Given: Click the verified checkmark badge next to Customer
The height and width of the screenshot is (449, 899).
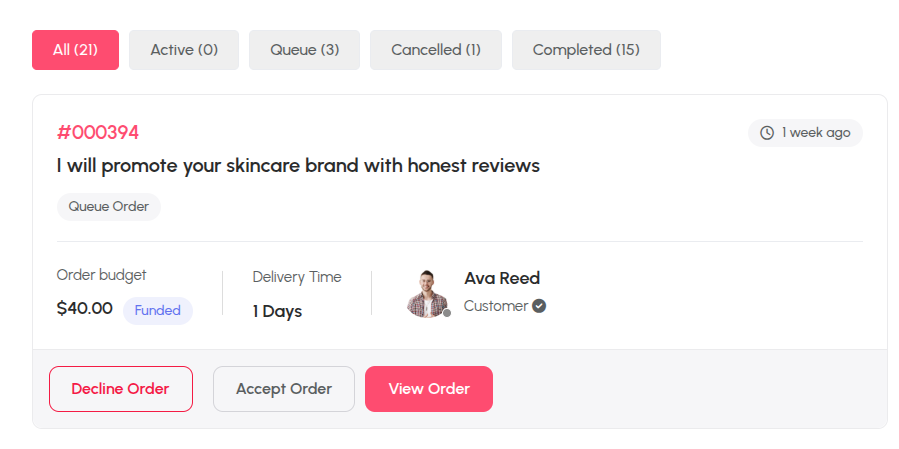Looking at the screenshot, I should pyautogui.click(x=539, y=306).
